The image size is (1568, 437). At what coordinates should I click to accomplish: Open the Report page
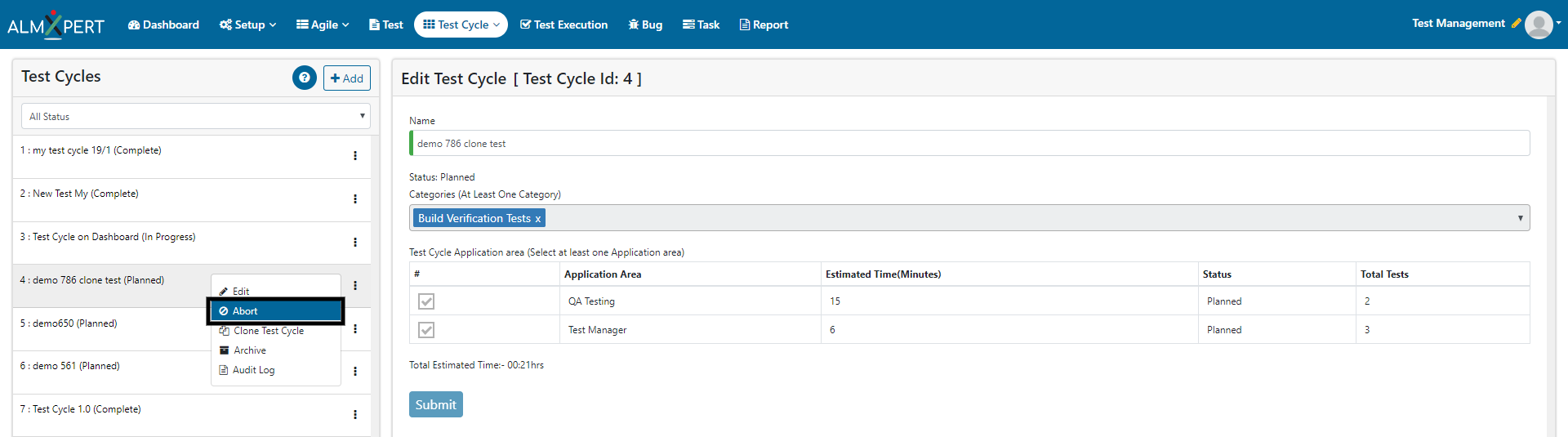[x=764, y=25]
